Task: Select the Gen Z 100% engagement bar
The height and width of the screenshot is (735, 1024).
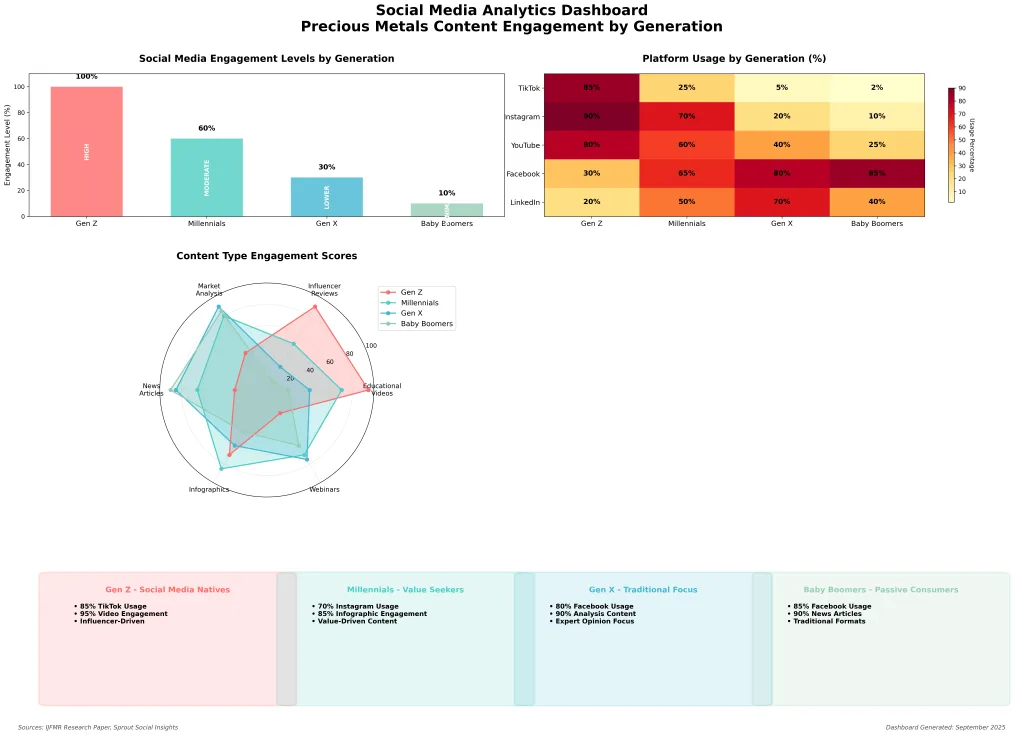Action: click(x=87, y=151)
